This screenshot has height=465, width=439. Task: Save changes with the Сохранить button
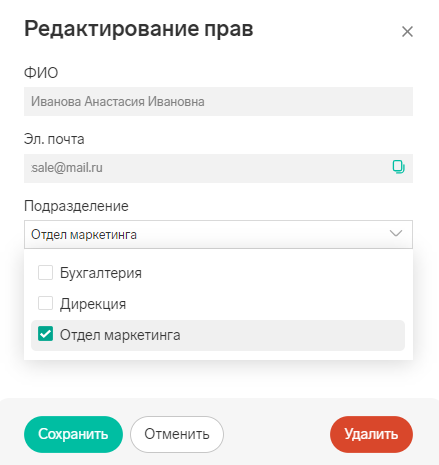point(73,434)
